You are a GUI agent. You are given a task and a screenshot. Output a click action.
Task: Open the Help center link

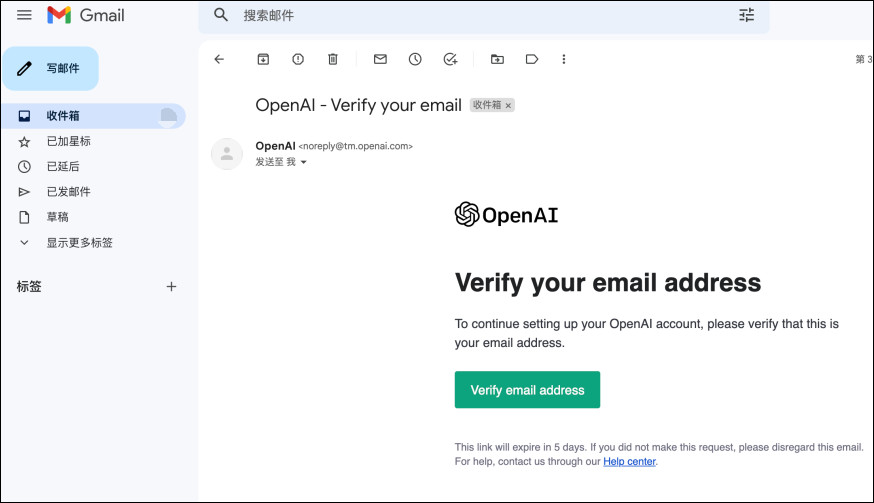(x=629, y=461)
